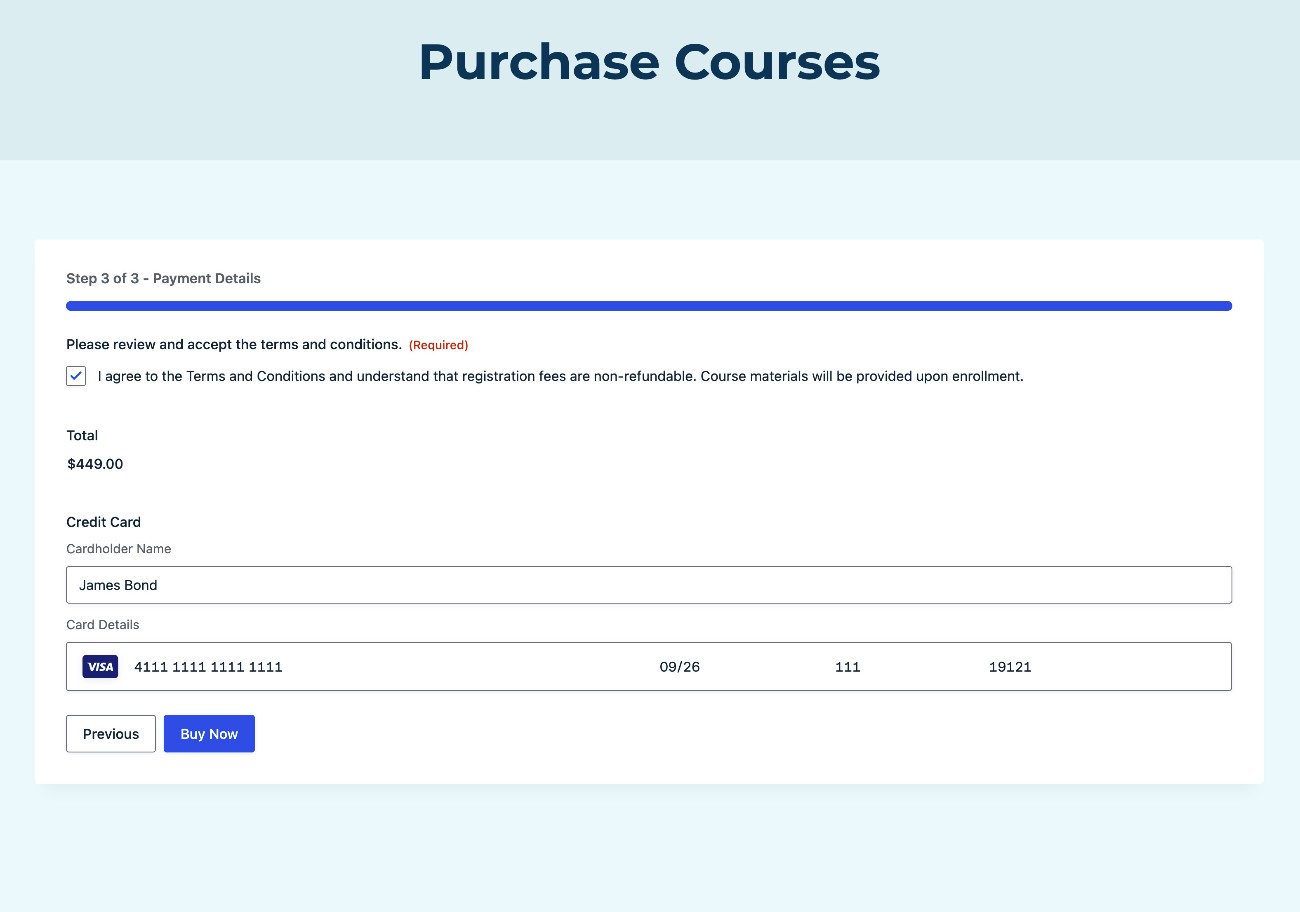The height and width of the screenshot is (912, 1300).
Task: Click the Total label above the price
Action: (x=81, y=435)
